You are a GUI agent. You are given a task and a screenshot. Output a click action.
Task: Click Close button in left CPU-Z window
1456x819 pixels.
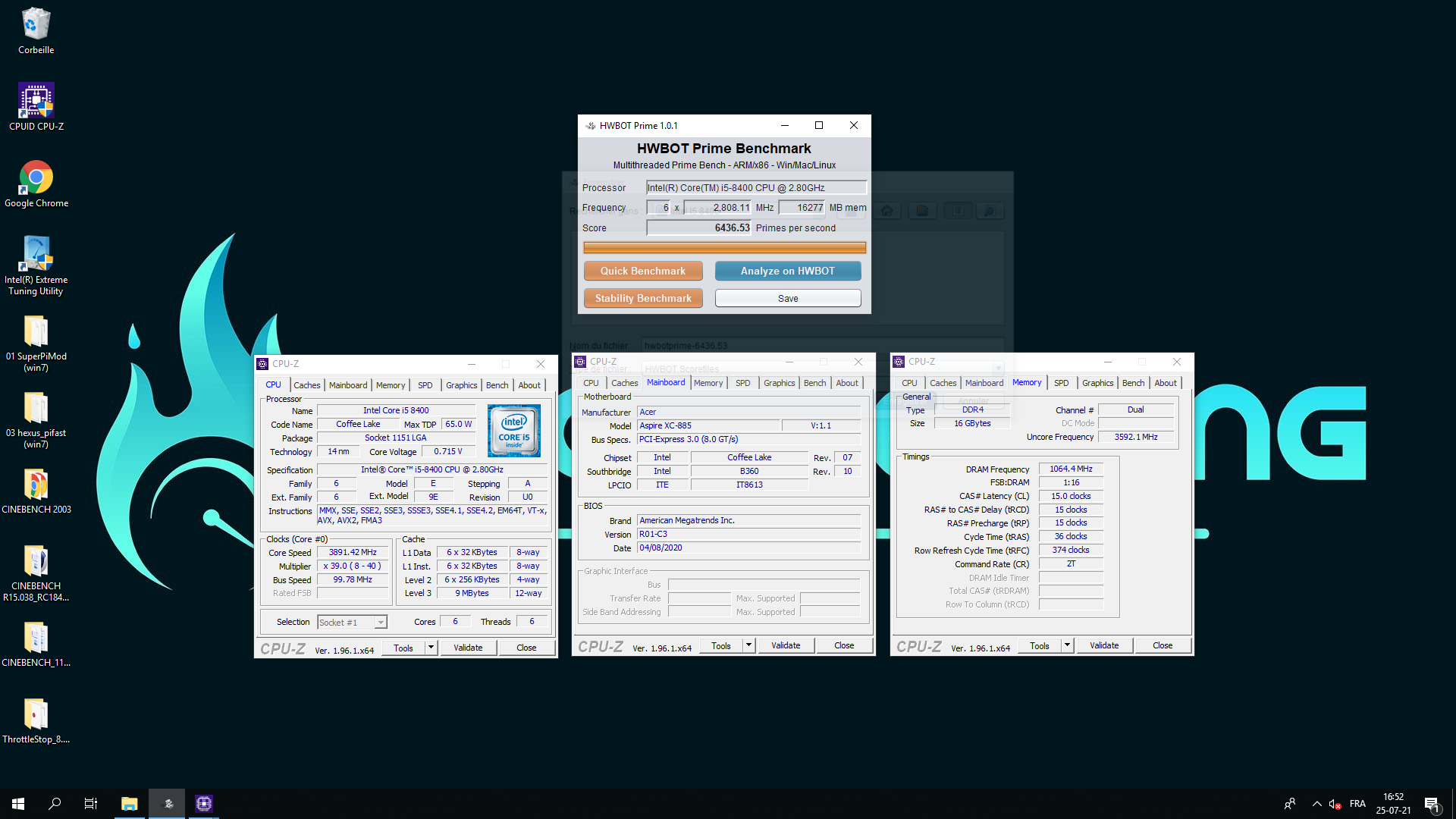pos(526,648)
